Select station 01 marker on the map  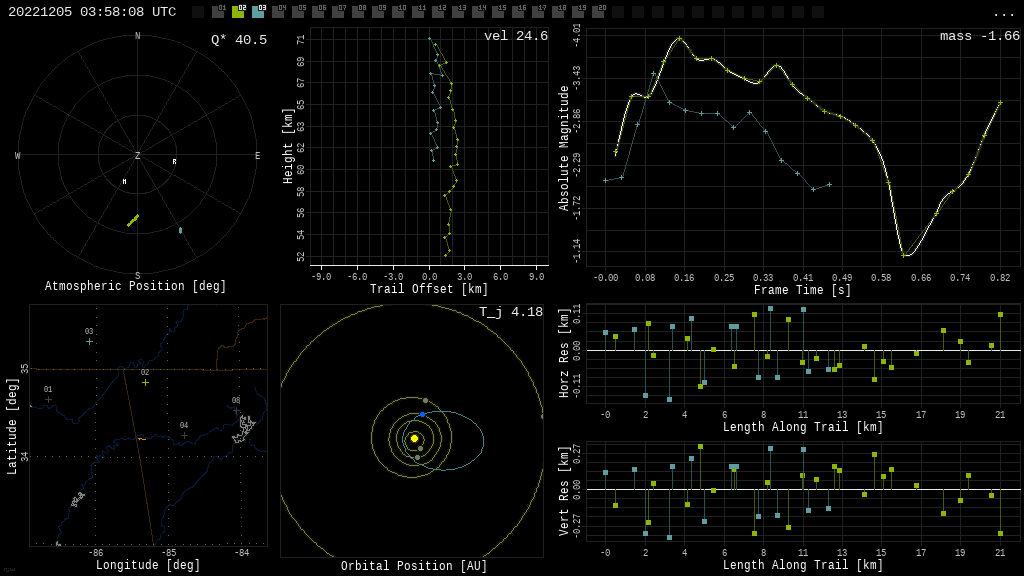(48, 399)
